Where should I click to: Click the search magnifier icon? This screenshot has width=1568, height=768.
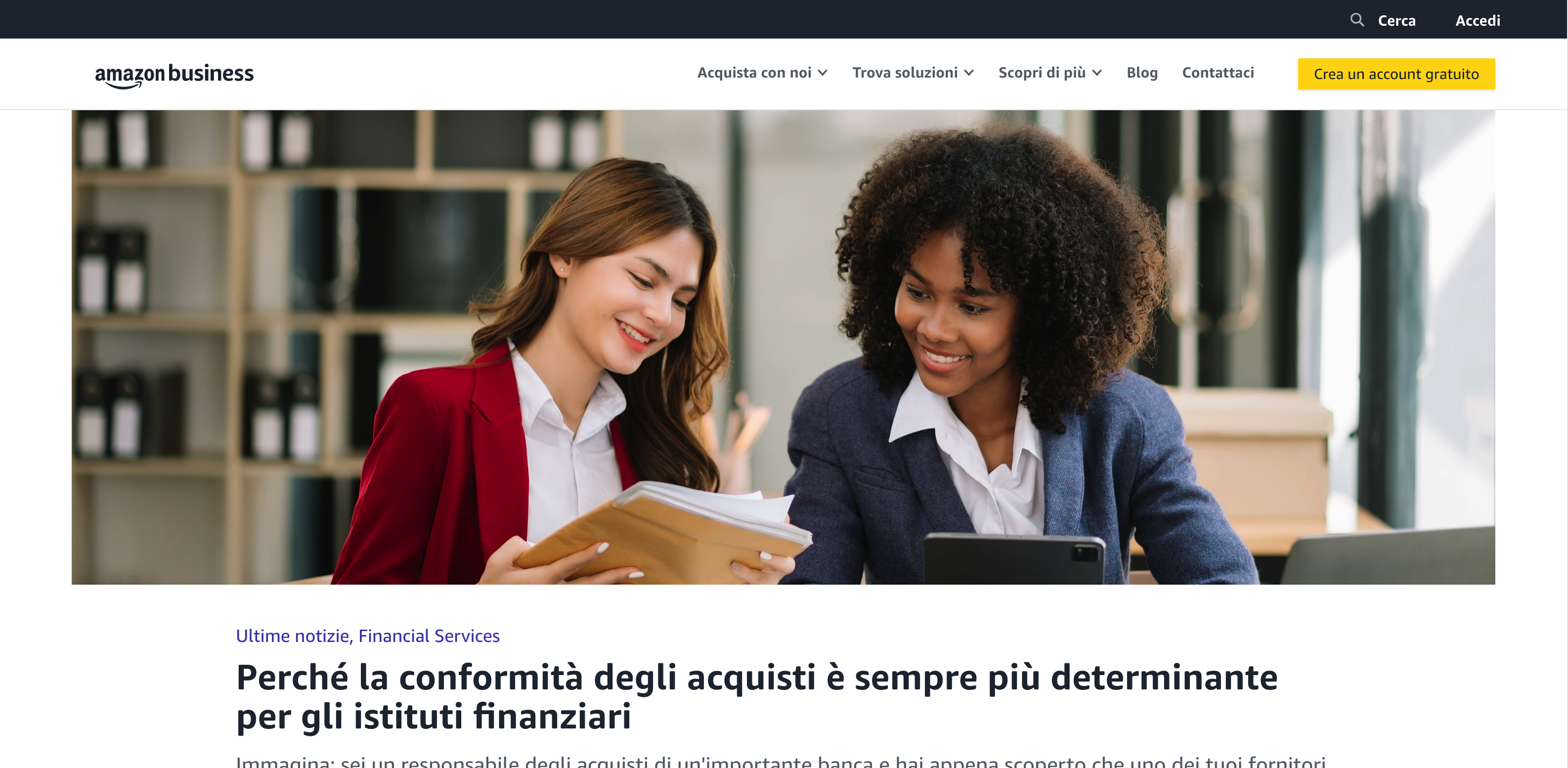point(1357,19)
